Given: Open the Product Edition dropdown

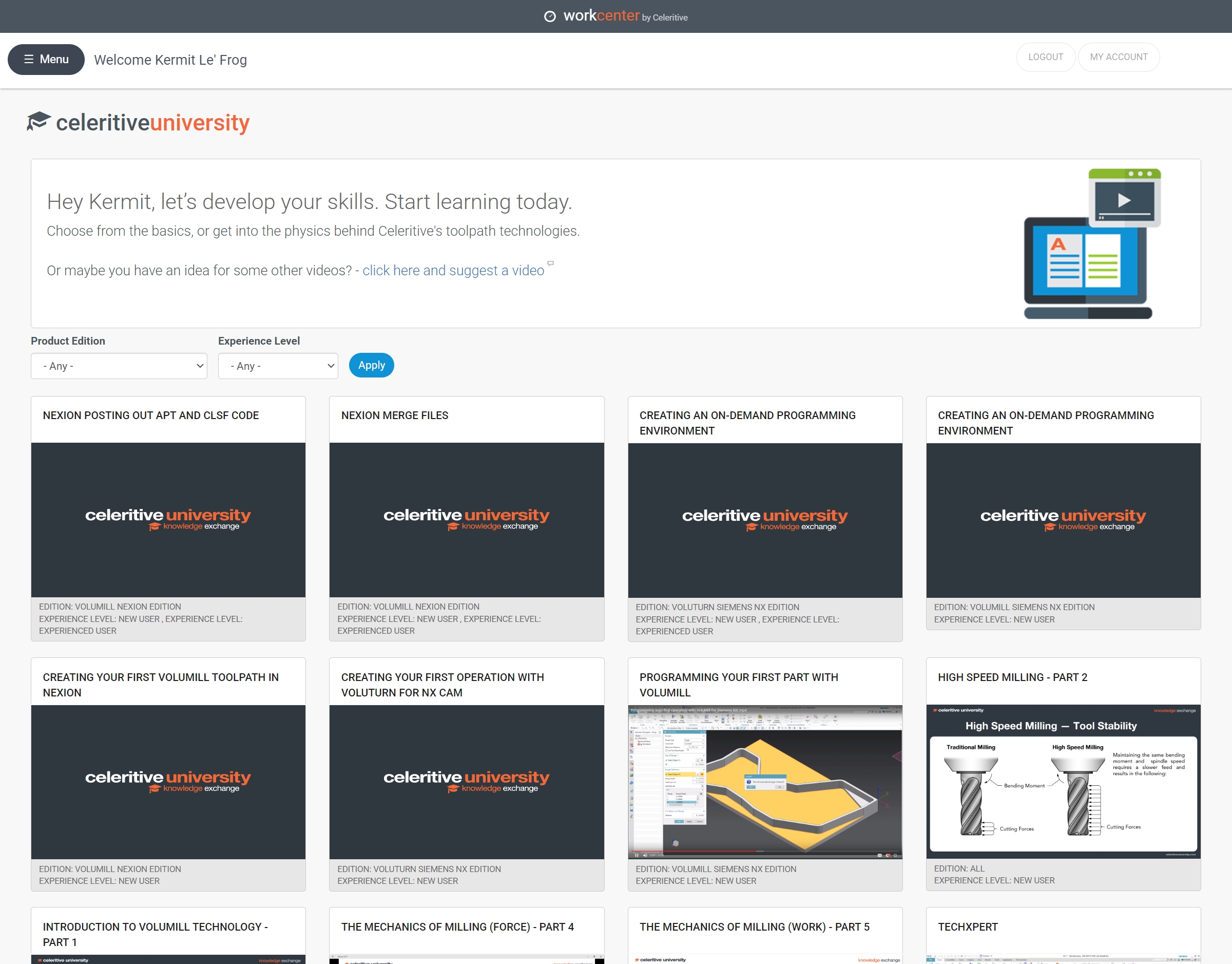Looking at the screenshot, I should (x=119, y=366).
